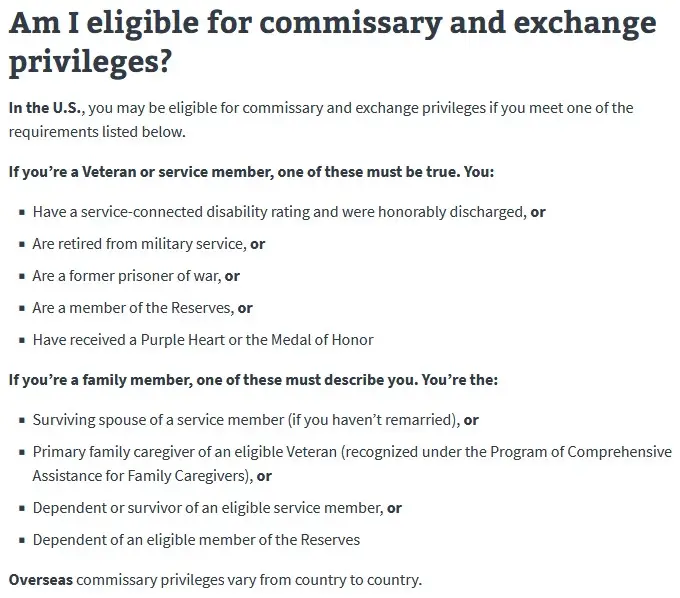Viewport: 680px width, 598px height.
Task: Click the "If you're a Veteran or service member" subheading
Action: [251, 172]
